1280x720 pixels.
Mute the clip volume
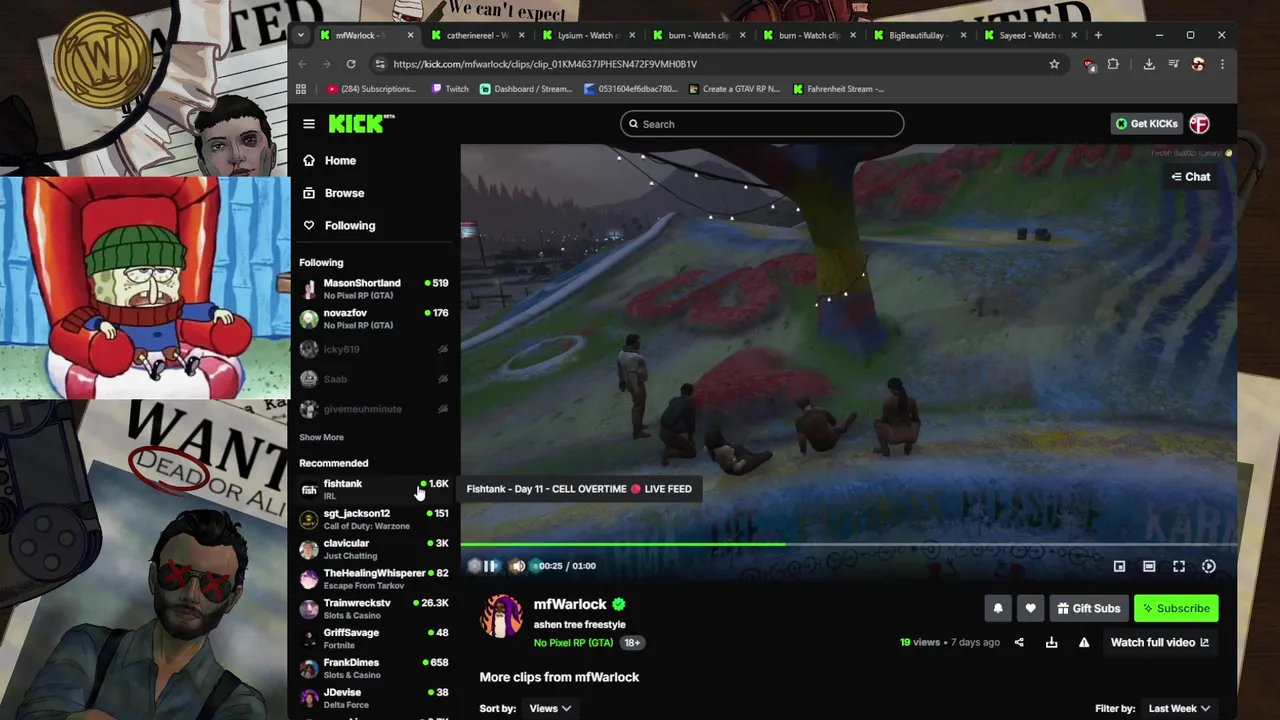coord(518,566)
